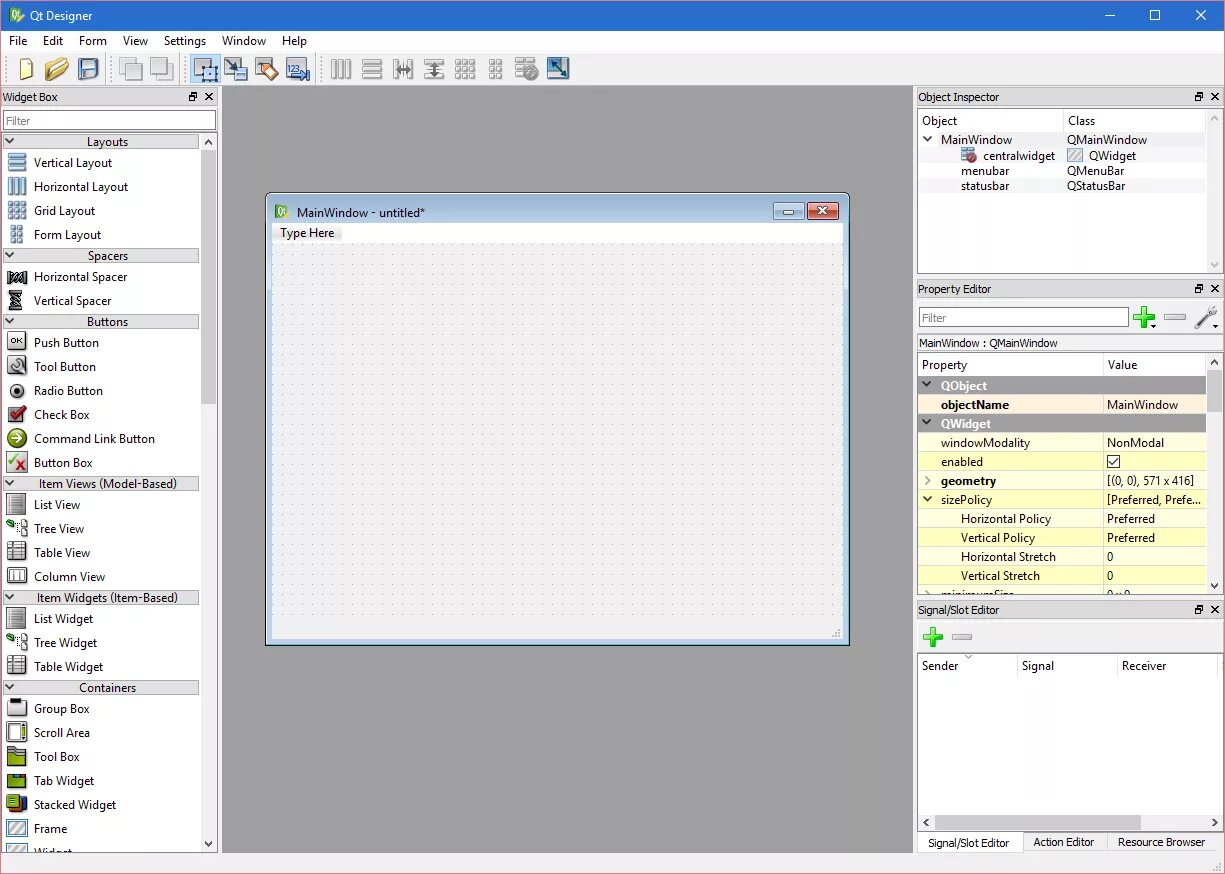The image size is (1225, 874).
Task: Select statusbar in Object Inspector
Action: 985,186
